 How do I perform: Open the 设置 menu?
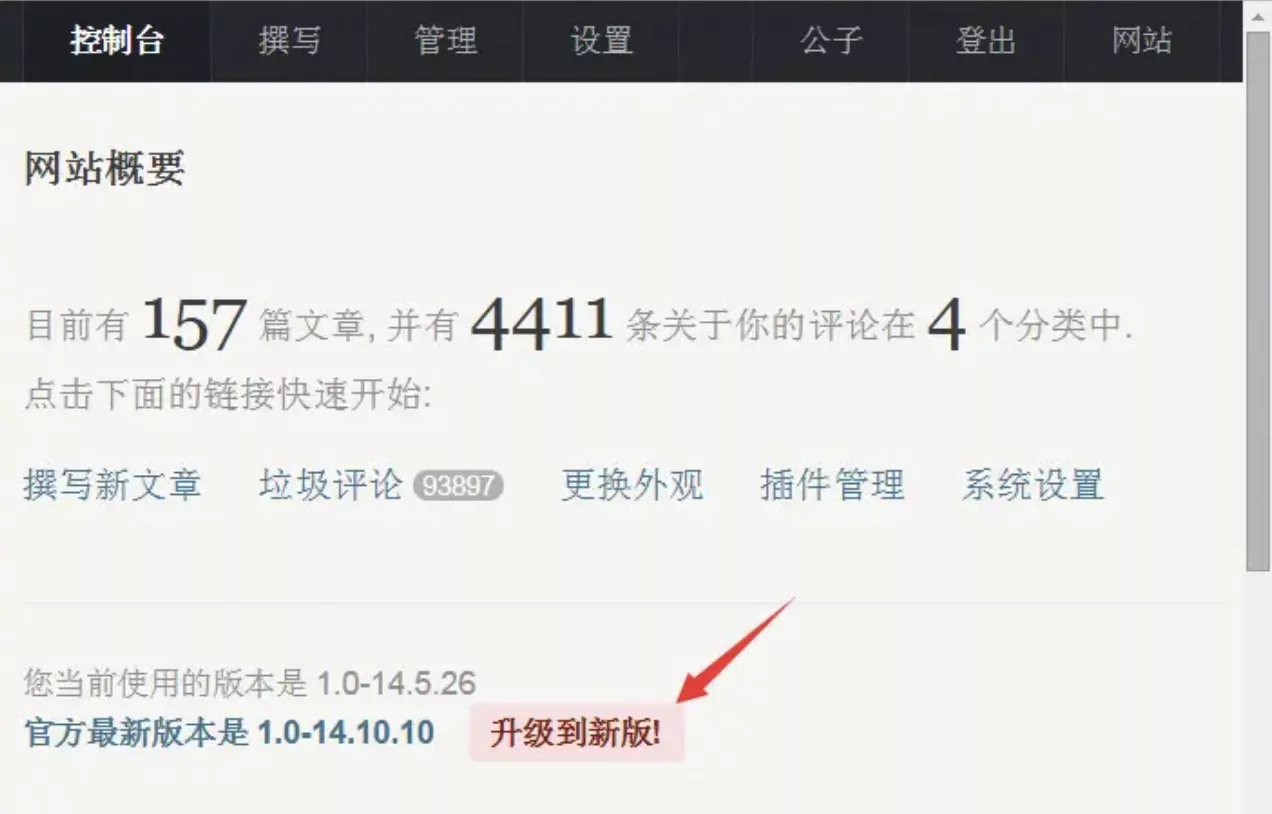(x=601, y=41)
